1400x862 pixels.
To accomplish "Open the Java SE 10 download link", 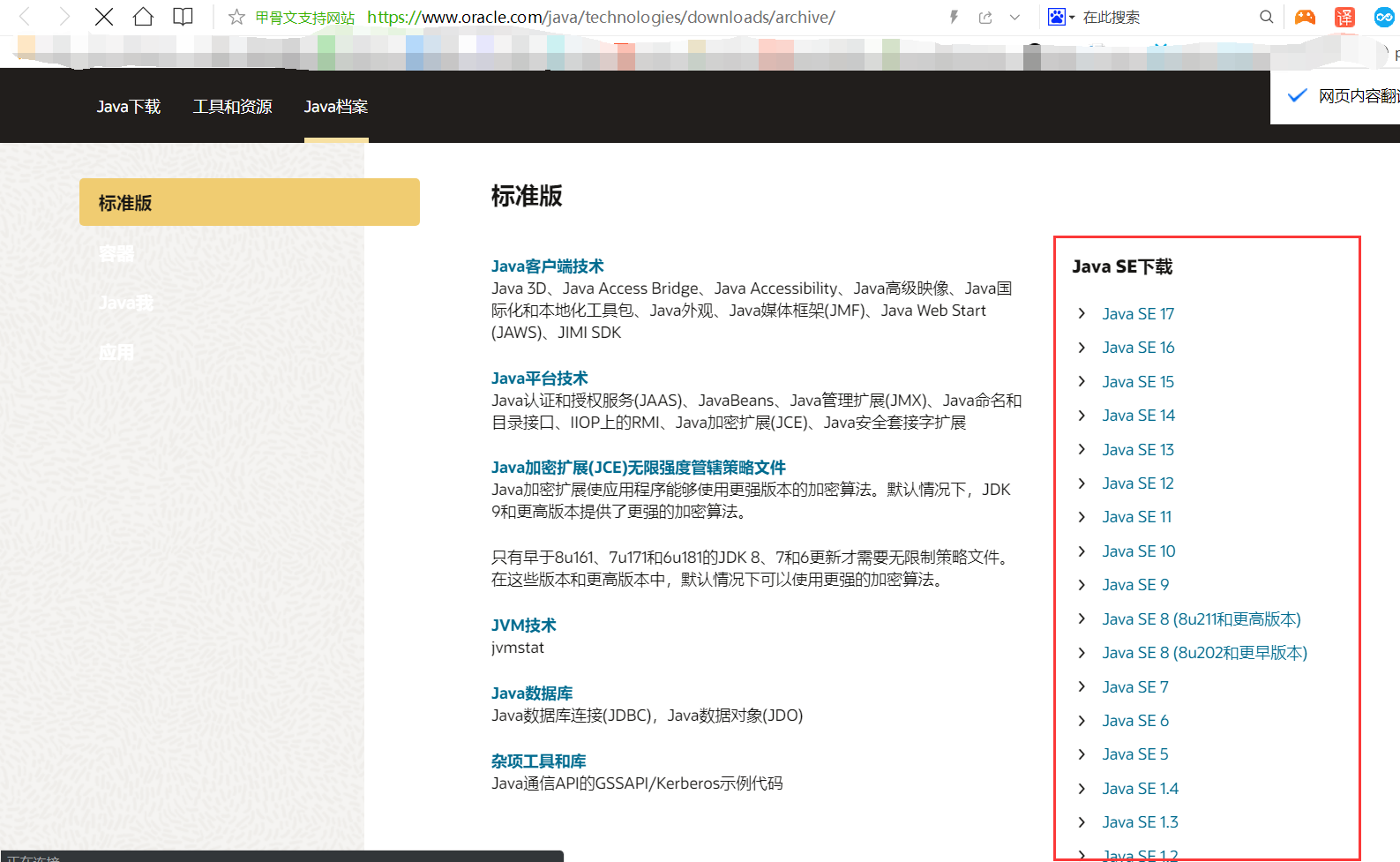I will (x=1139, y=551).
